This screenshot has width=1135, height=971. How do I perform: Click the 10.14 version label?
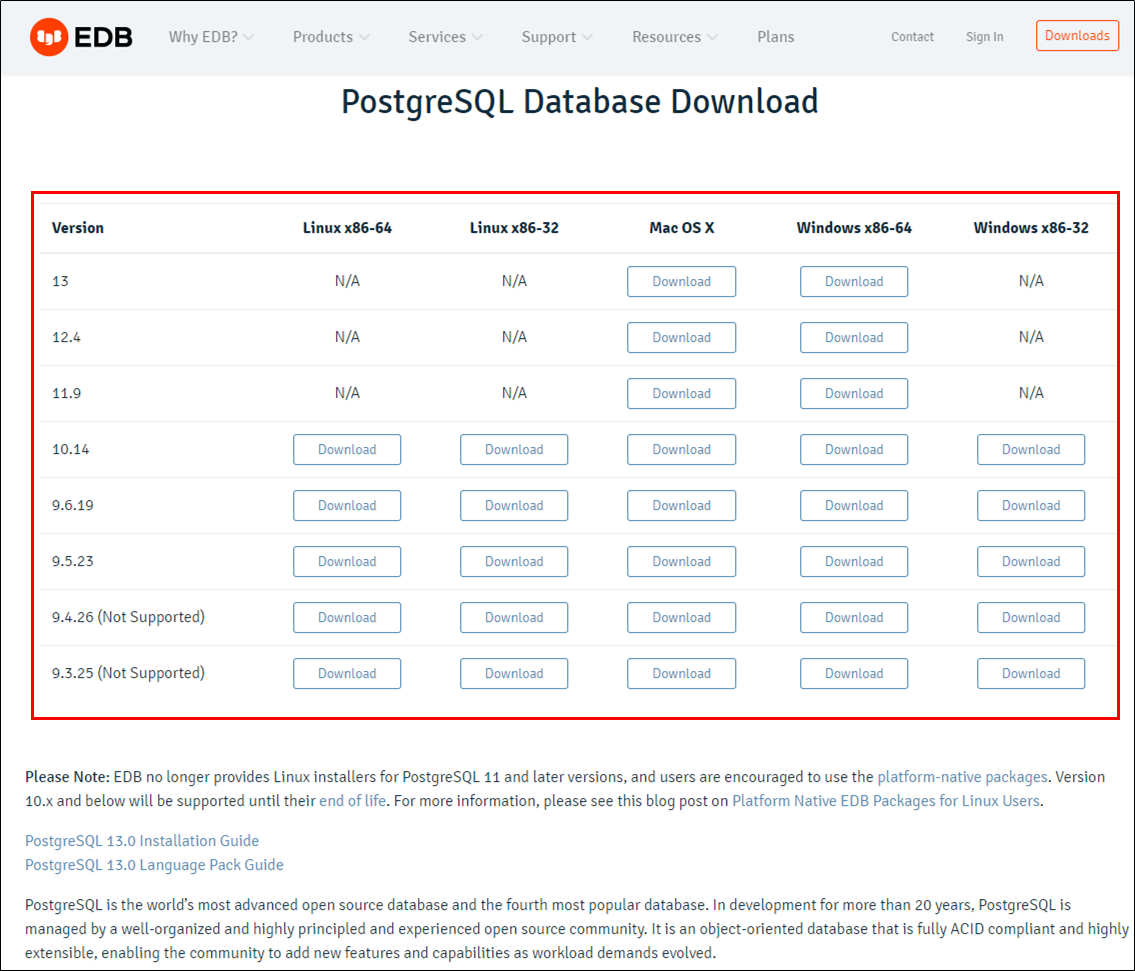point(70,449)
